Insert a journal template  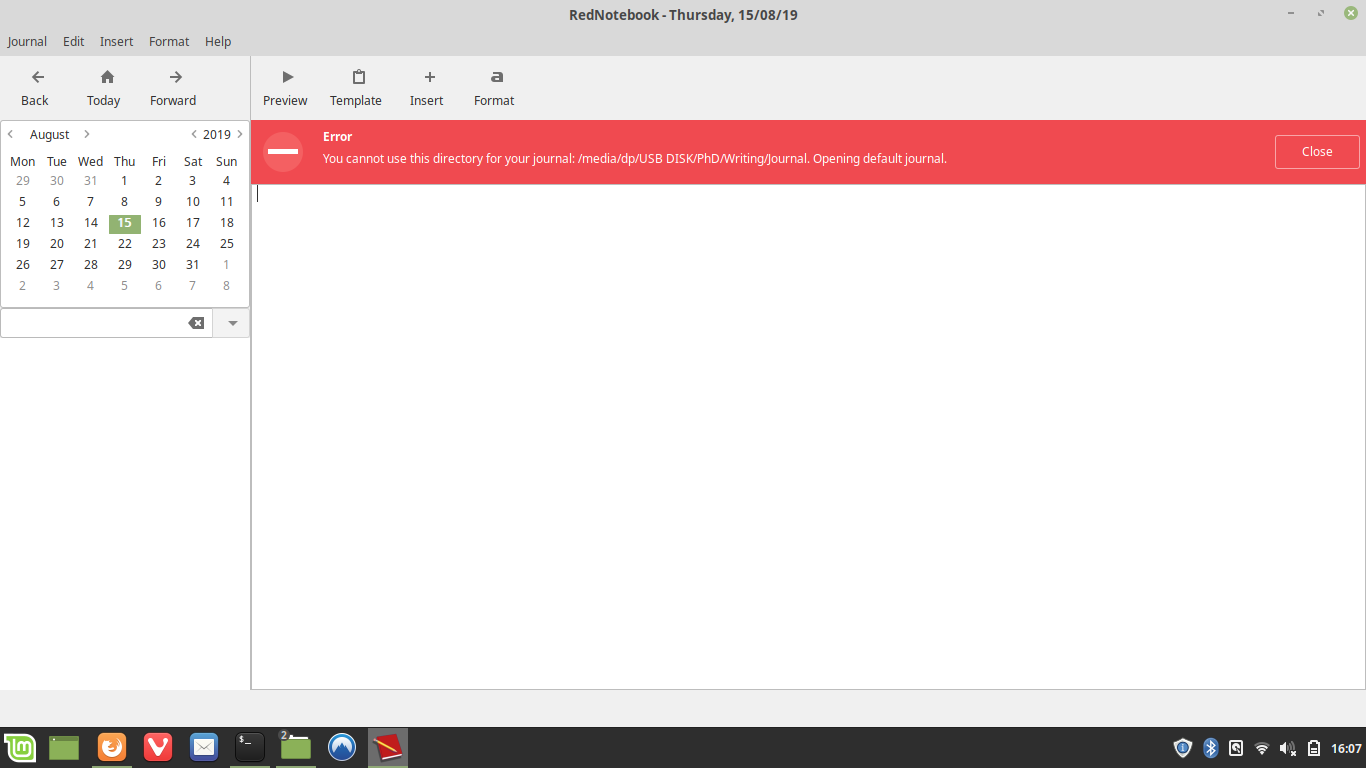(356, 87)
